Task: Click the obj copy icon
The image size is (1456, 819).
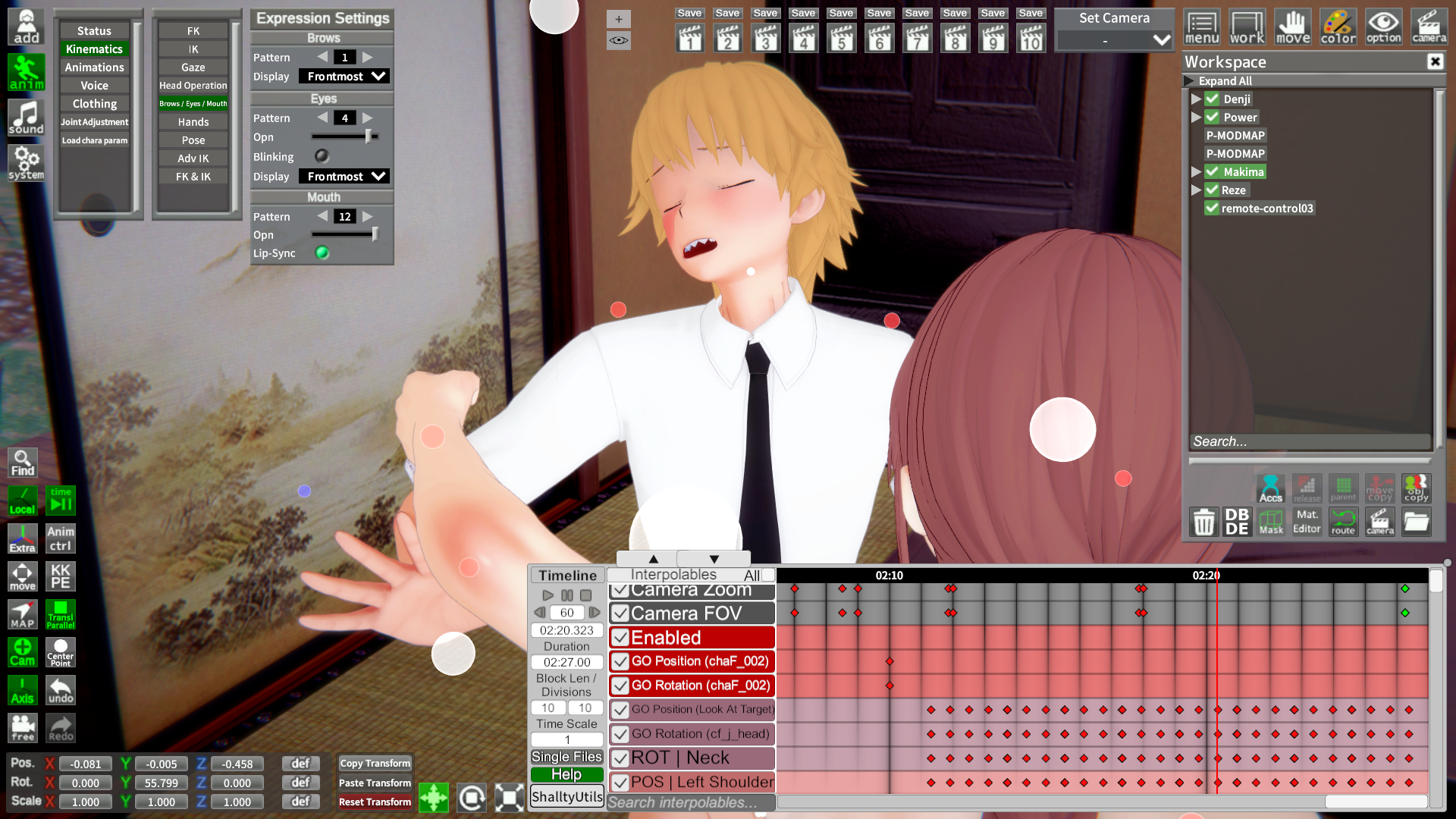Action: (x=1416, y=488)
